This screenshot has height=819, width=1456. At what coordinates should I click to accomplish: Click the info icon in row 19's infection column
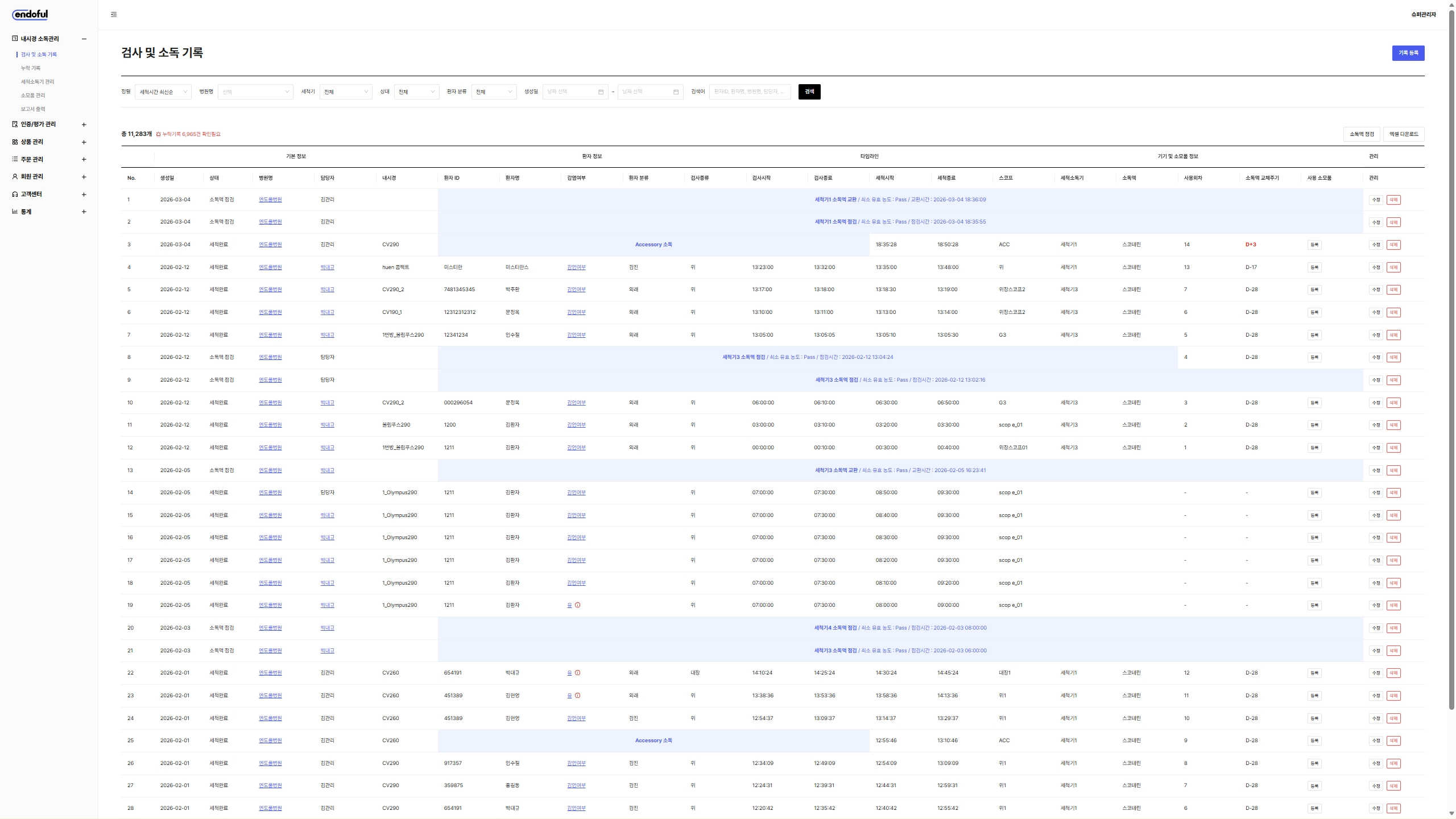point(577,605)
